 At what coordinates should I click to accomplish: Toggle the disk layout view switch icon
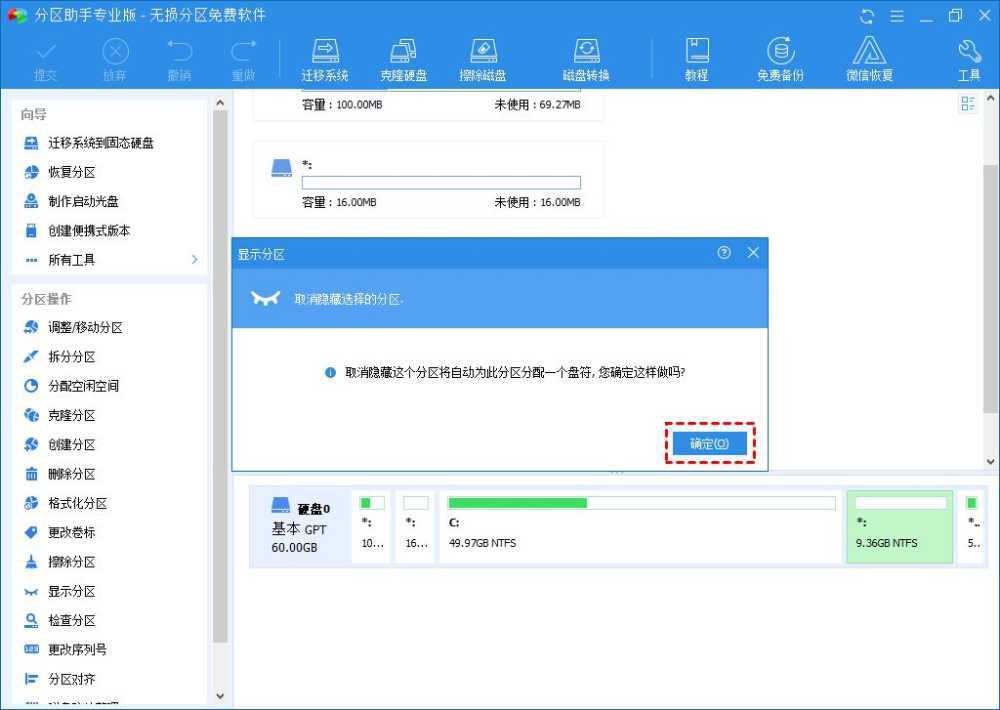[x=967, y=103]
